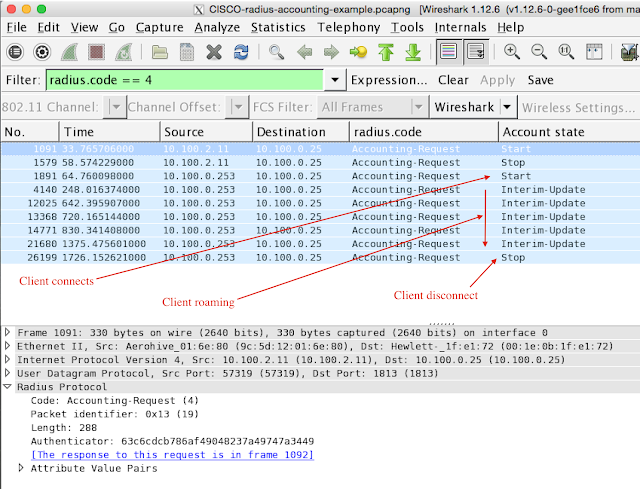This screenshot has width=640, height=489.
Task: Sort by Destination column header
Action: [x=301, y=132]
